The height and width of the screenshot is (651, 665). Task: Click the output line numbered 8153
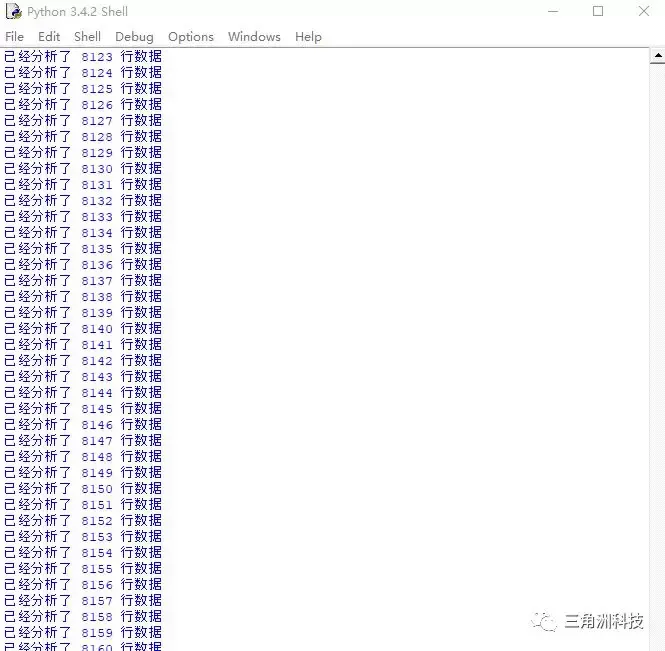point(83,536)
